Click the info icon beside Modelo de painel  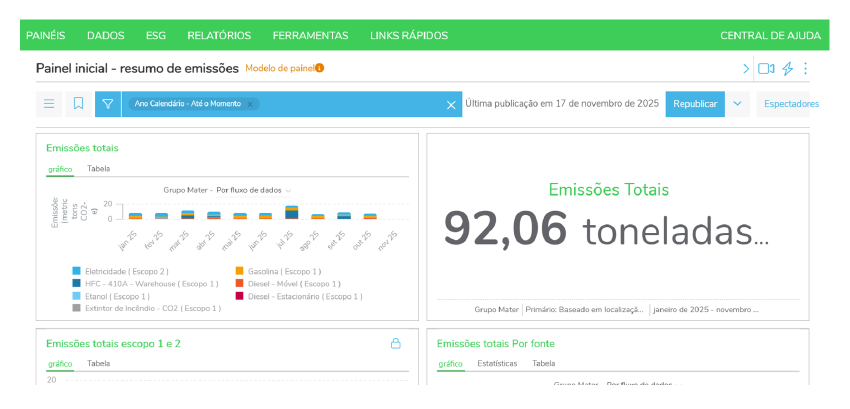(320, 68)
